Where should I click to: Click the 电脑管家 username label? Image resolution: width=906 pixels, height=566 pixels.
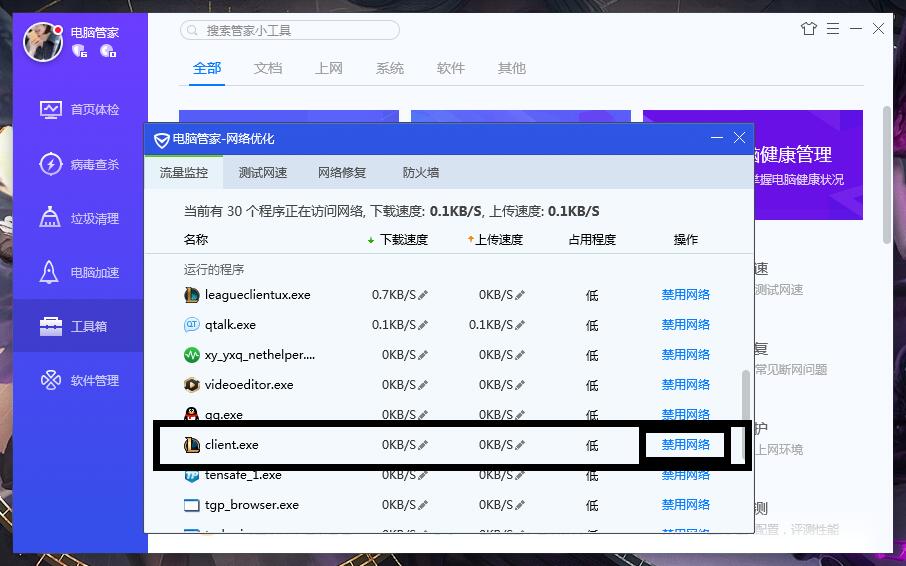coord(95,32)
